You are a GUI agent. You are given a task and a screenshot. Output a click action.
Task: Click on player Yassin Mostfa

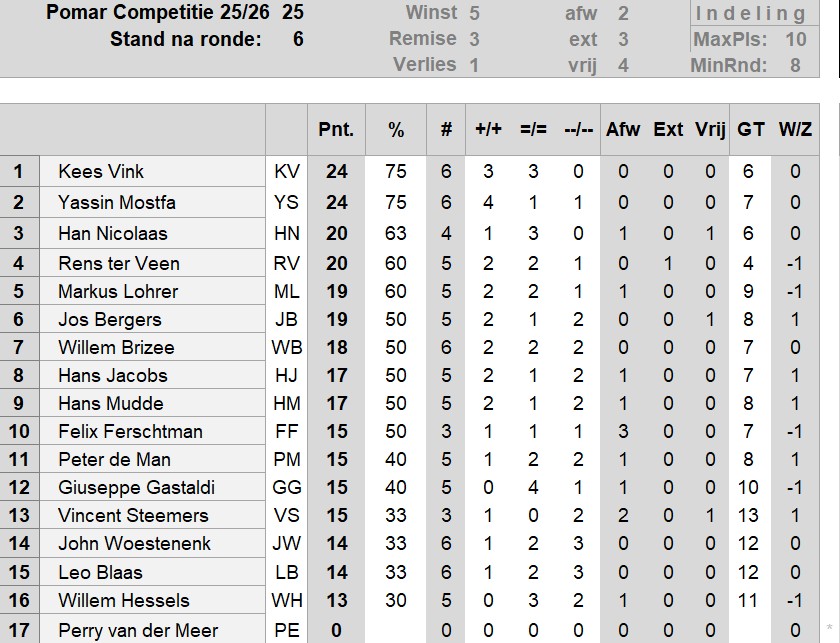click(117, 202)
